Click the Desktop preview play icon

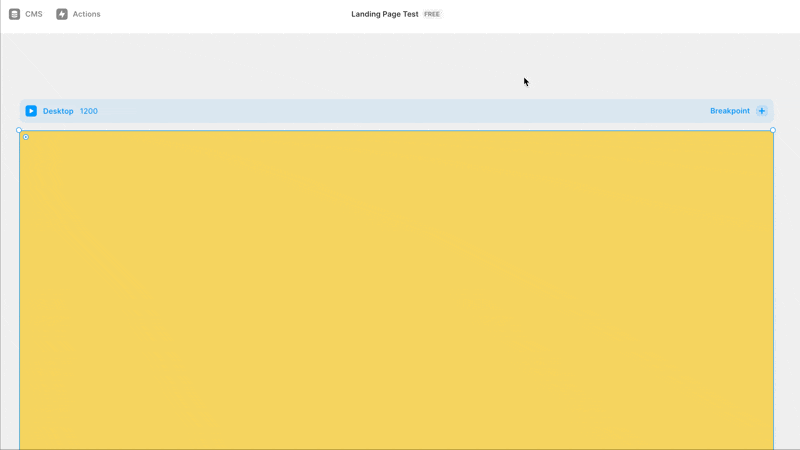point(31,111)
